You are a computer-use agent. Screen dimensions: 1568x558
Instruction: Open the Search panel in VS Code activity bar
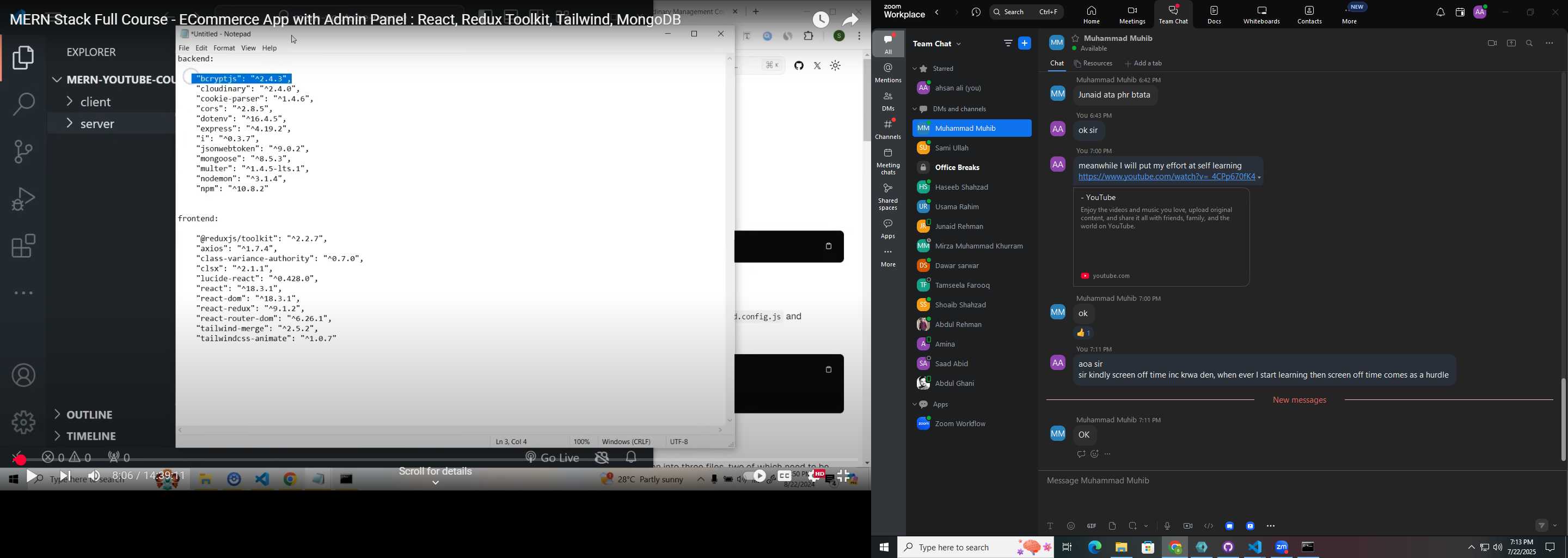coord(23,104)
